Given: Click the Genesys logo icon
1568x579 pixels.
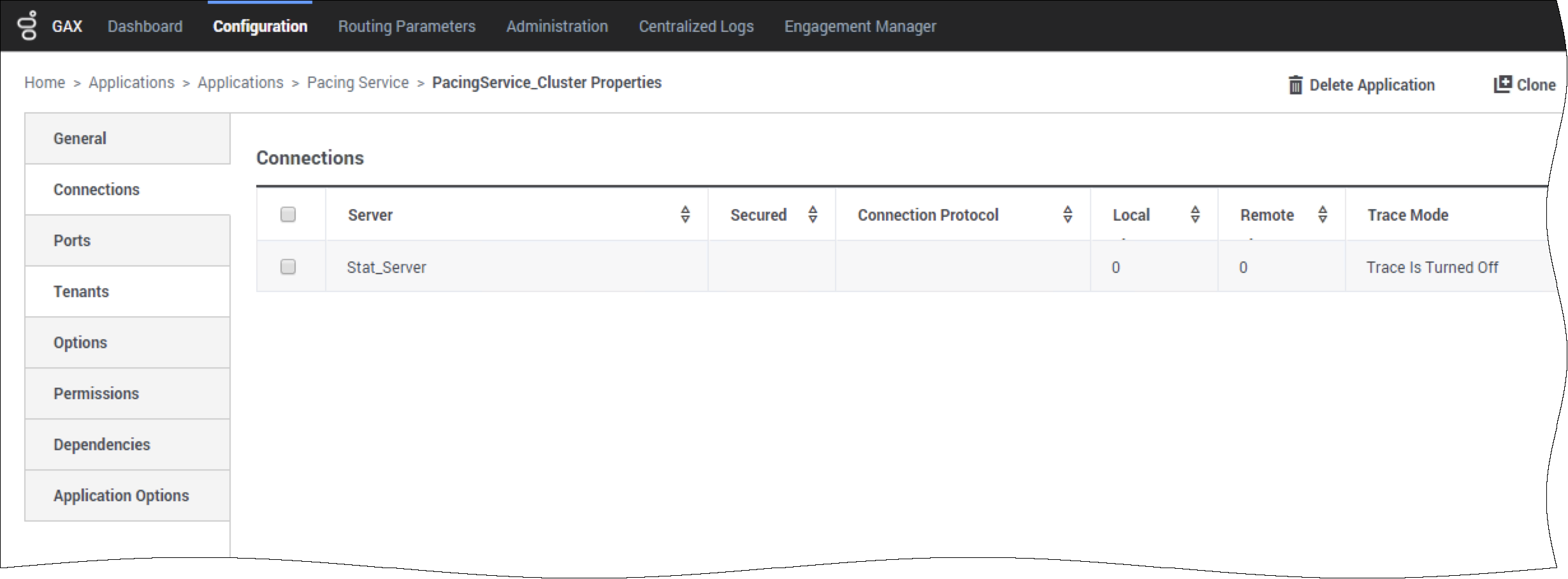Looking at the screenshot, I should click(x=27, y=26).
